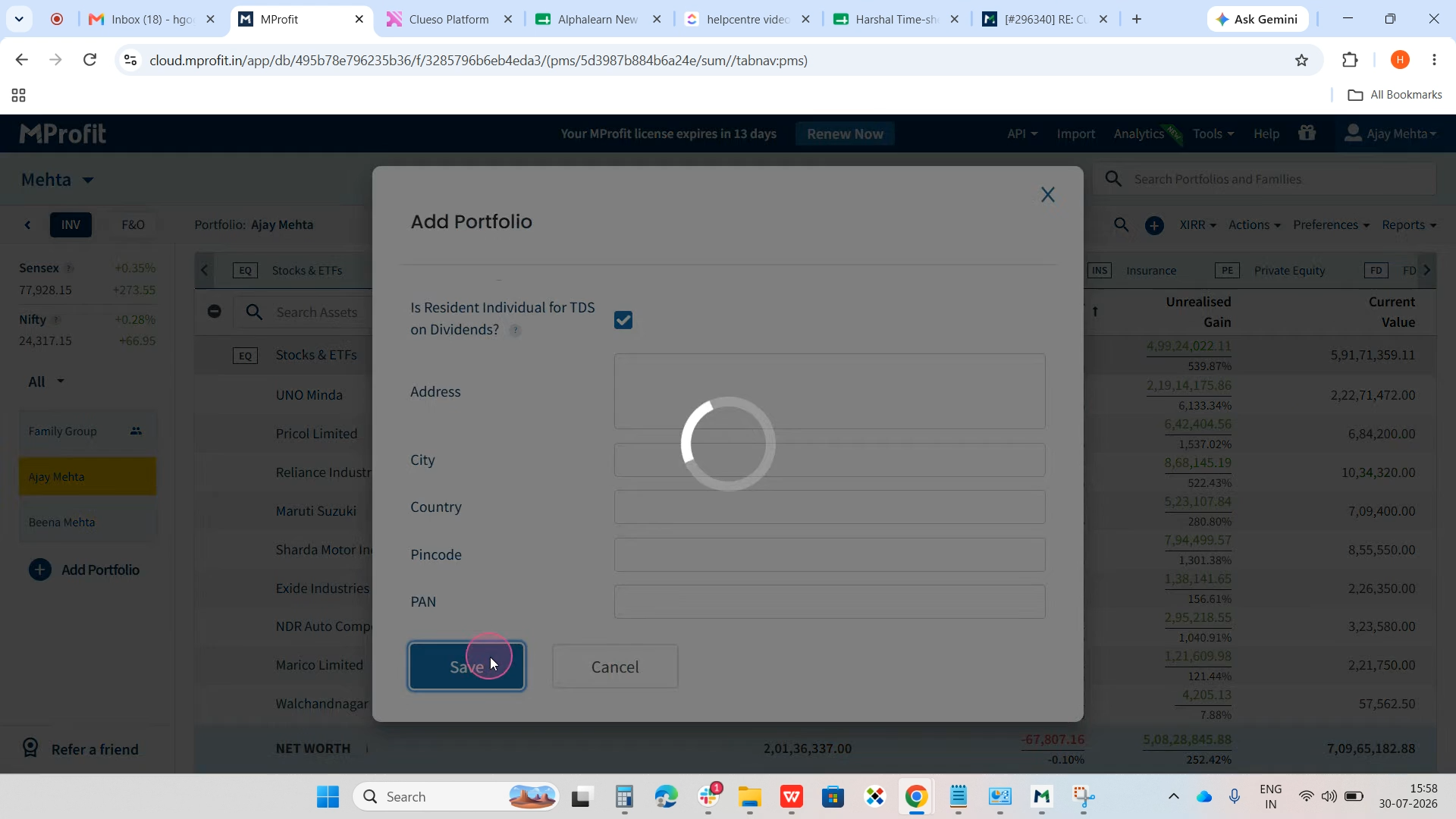Open the XIRR dropdown
The image size is (1456, 819).
point(1198,225)
